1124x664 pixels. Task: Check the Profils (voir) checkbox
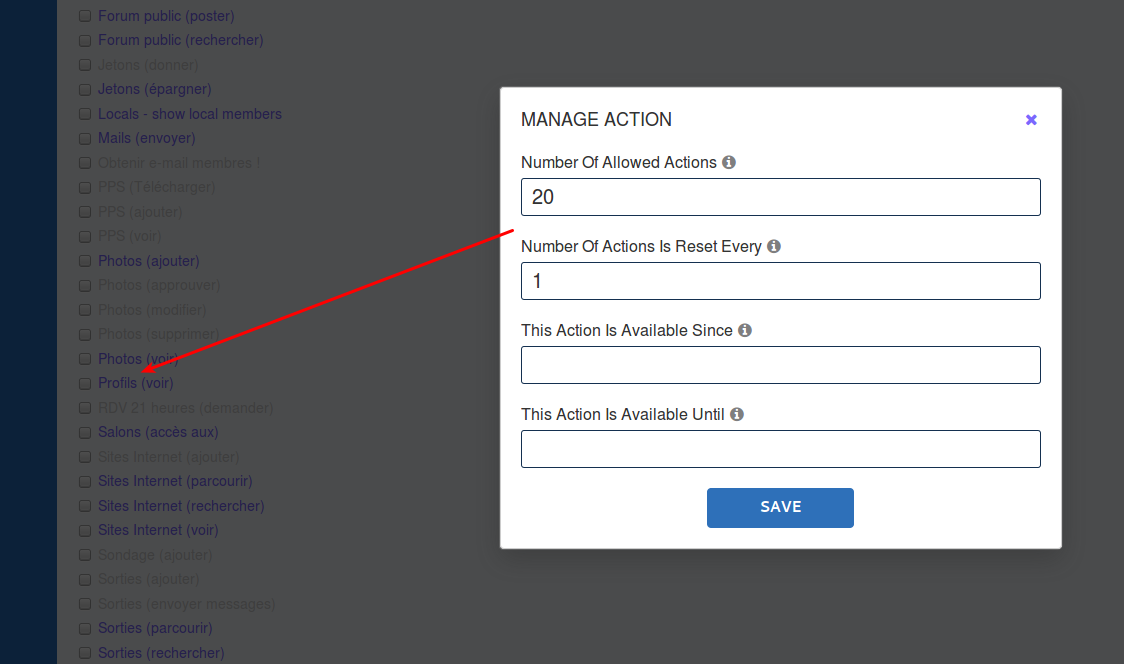pos(85,384)
